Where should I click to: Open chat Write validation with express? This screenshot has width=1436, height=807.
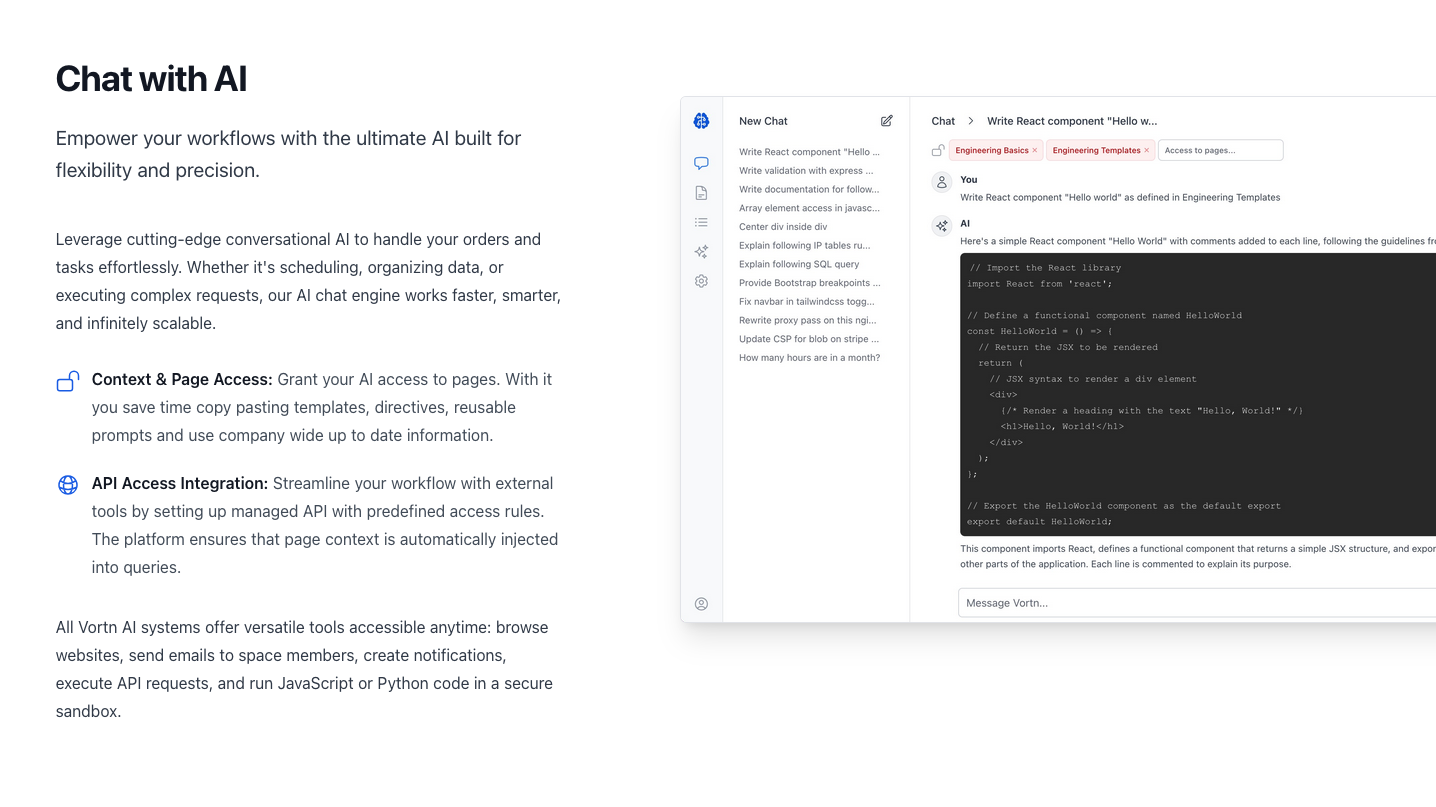[806, 171]
